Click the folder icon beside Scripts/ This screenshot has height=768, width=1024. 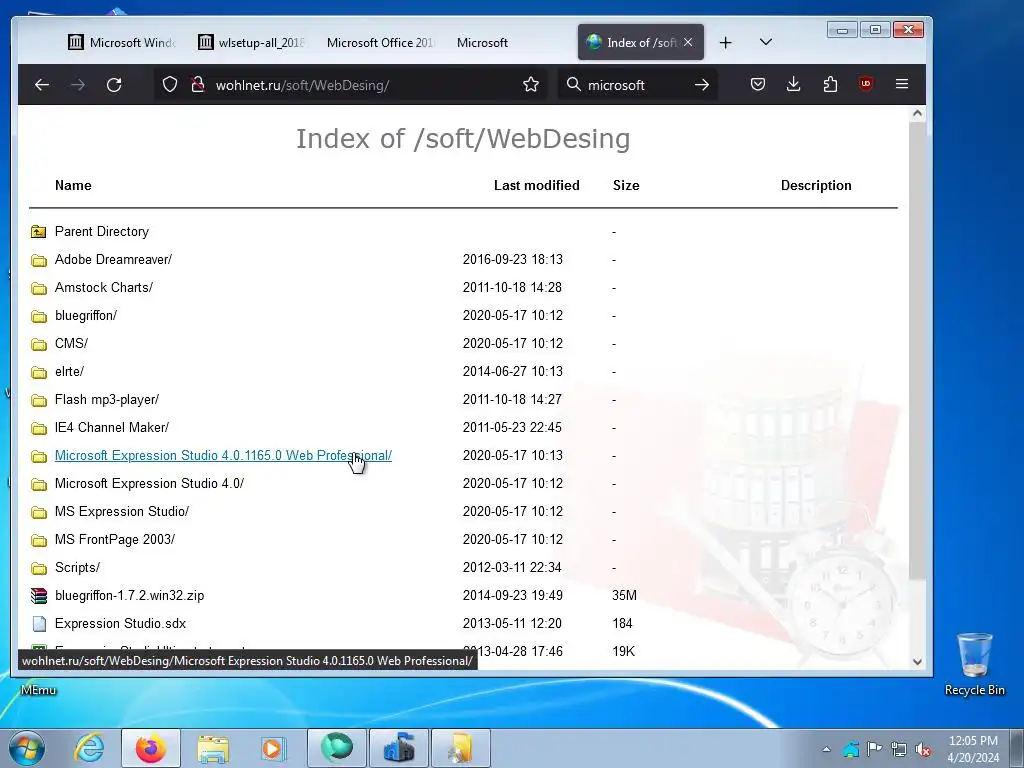[x=39, y=568]
